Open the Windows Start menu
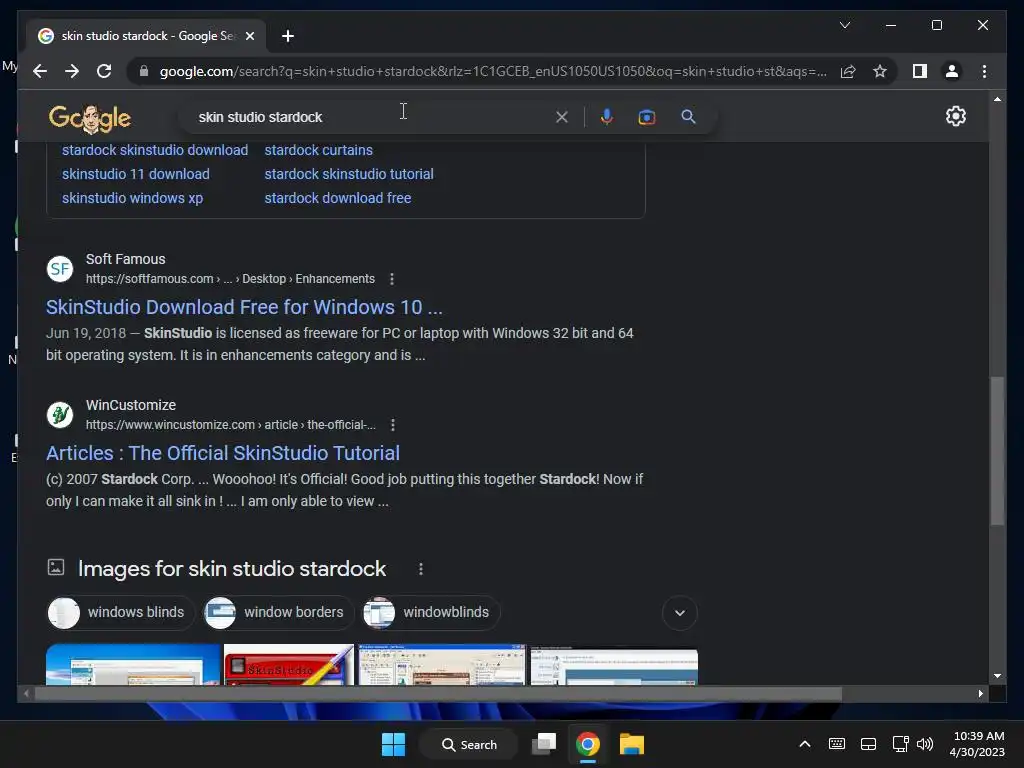Screen dimensions: 1024x768 [x=393, y=744]
